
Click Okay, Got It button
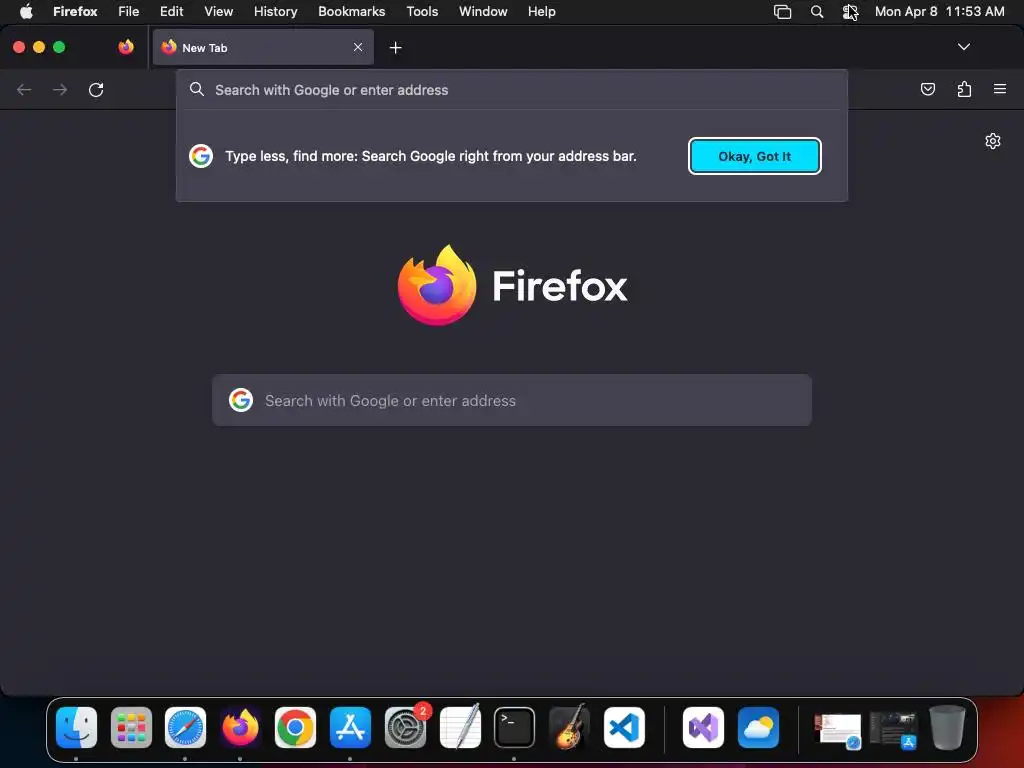pyautogui.click(x=754, y=156)
